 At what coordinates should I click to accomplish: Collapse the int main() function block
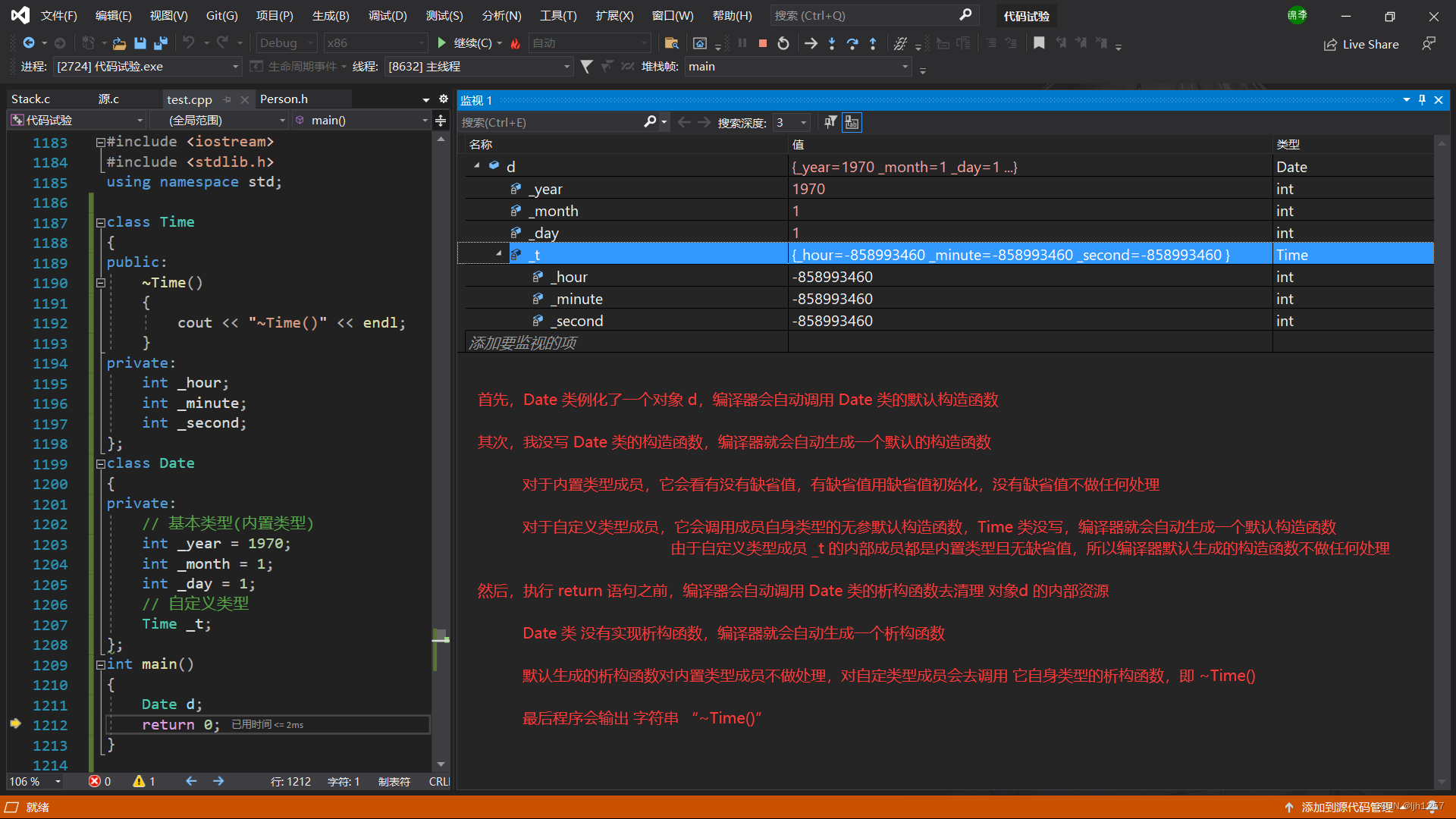100,665
